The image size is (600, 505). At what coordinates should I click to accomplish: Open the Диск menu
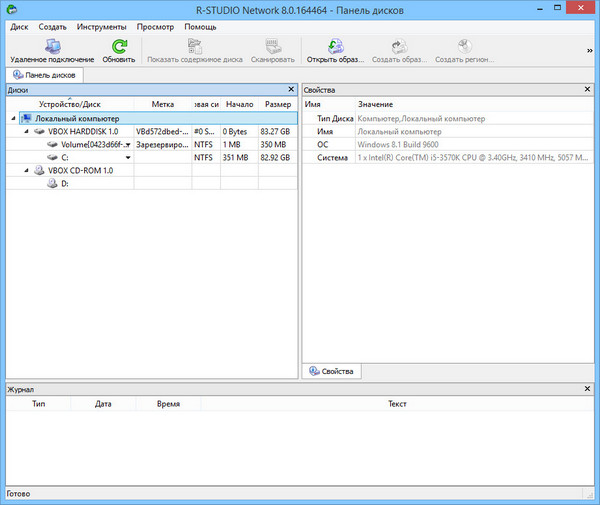19,27
